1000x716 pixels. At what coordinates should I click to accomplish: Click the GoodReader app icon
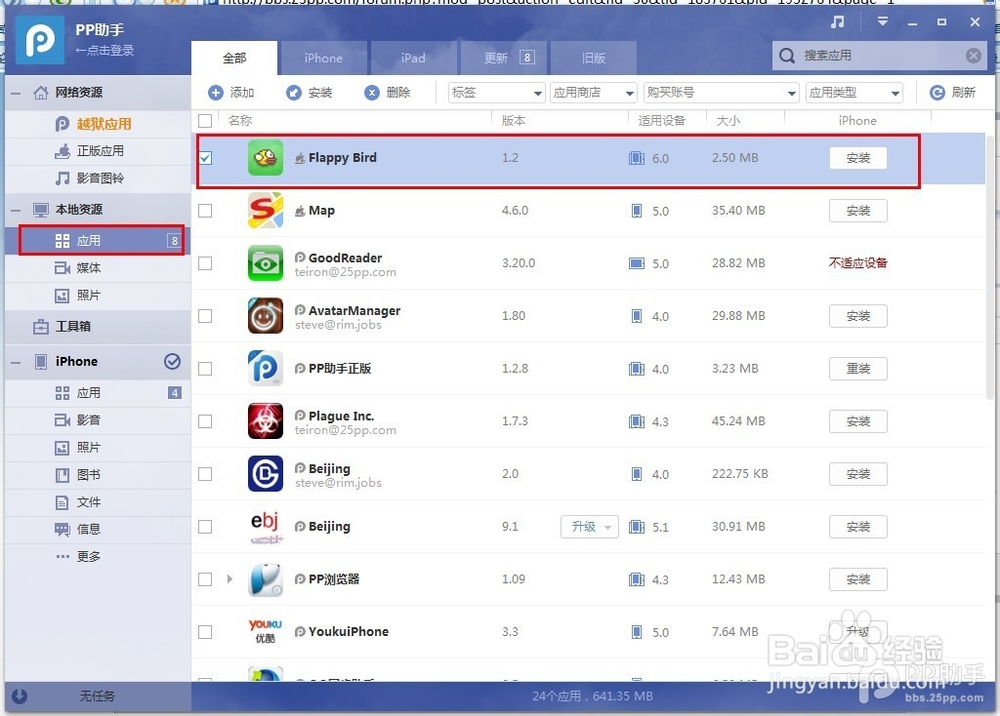[x=265, y=263]
